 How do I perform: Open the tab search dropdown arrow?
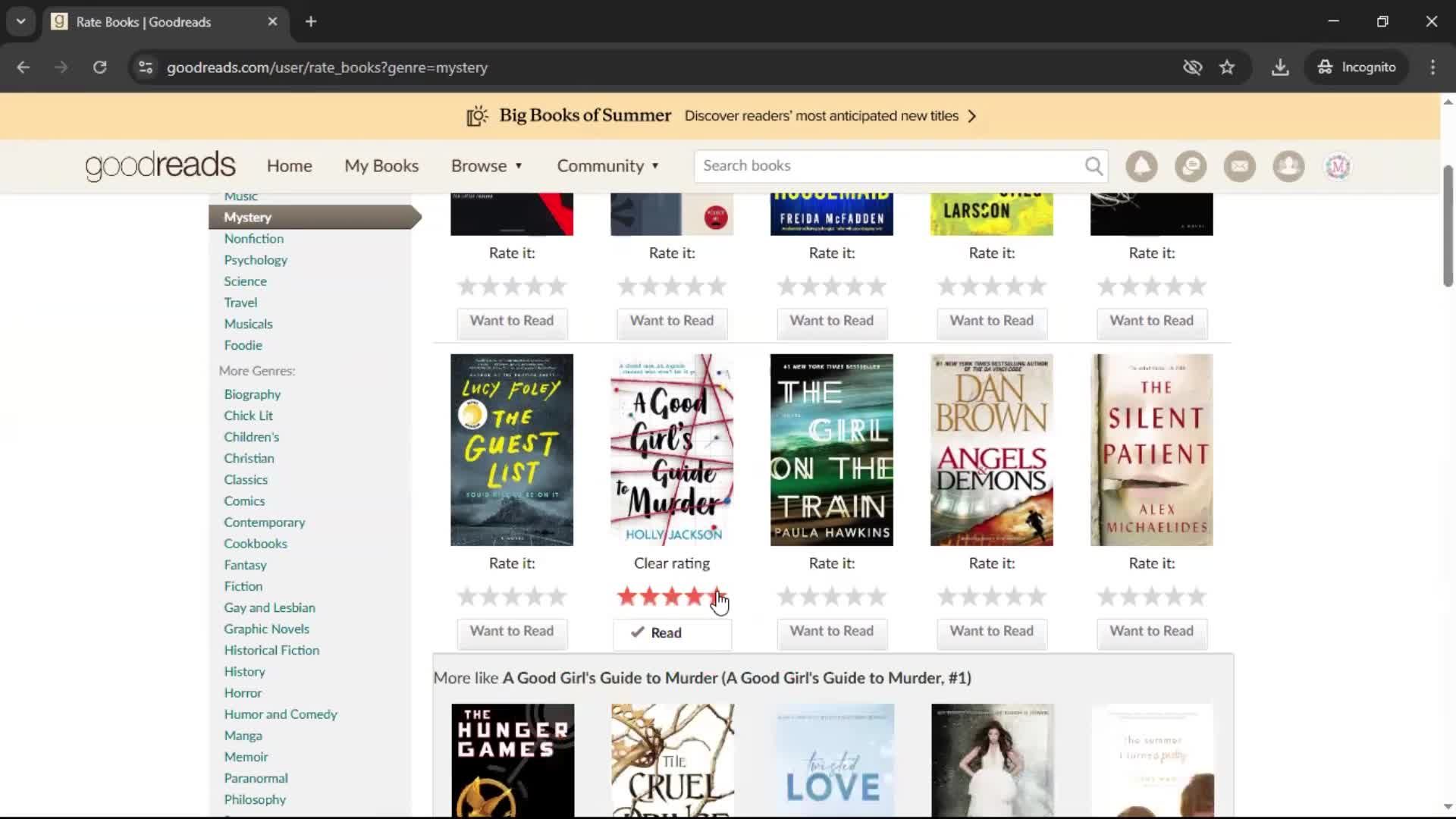coord(21,21)
